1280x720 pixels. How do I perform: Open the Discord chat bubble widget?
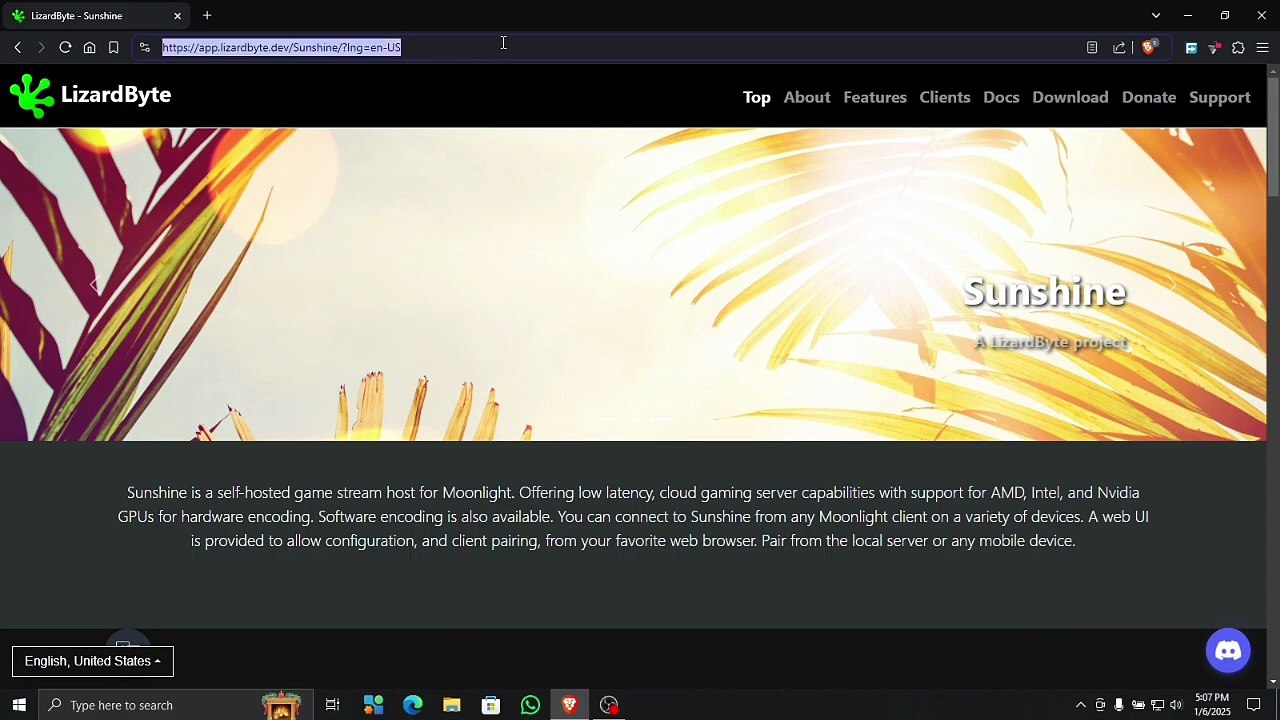(x=1228, y=651)
